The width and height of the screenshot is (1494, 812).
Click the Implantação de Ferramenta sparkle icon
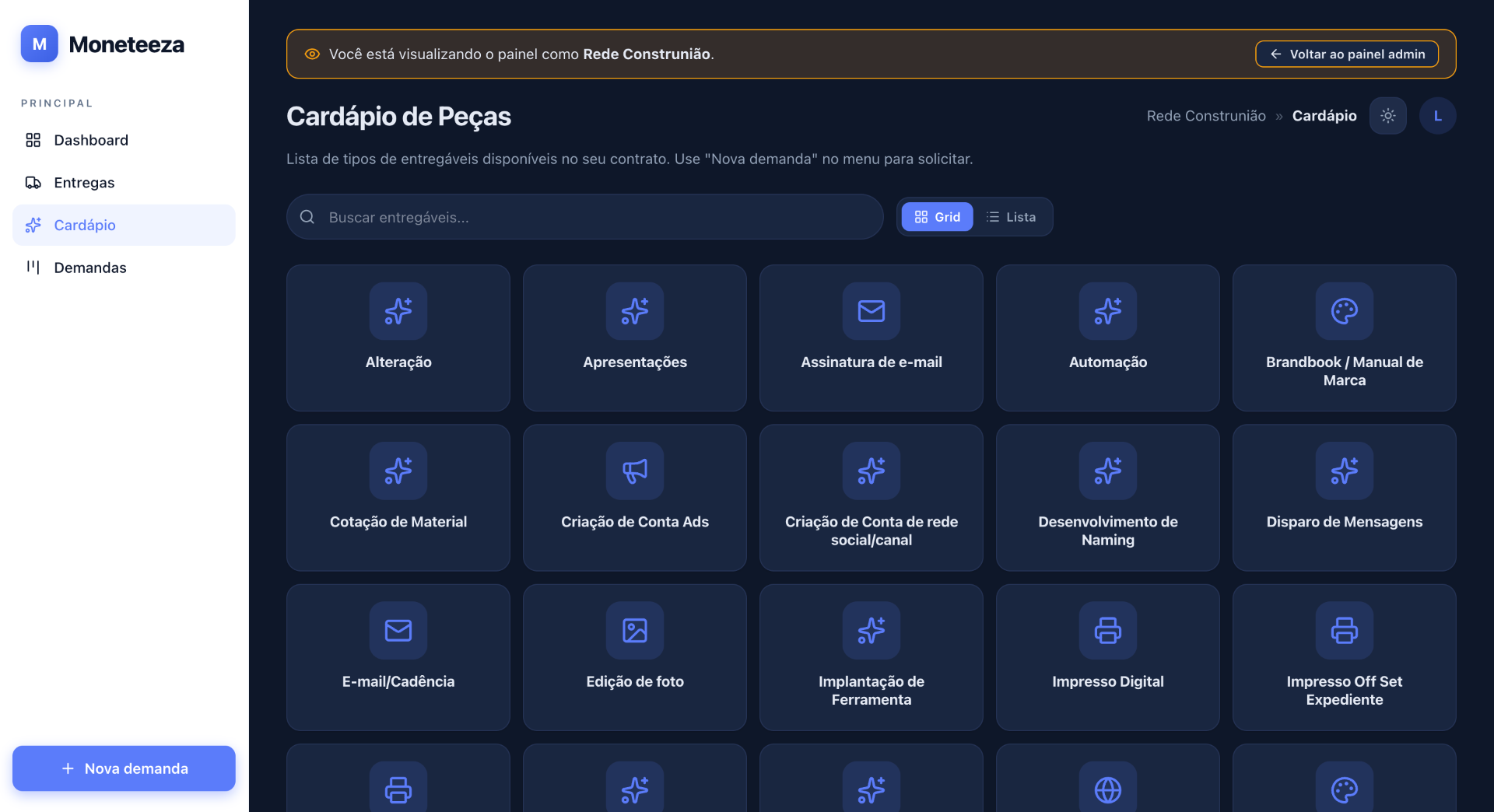pyautogui.click(x=871, y=630)
